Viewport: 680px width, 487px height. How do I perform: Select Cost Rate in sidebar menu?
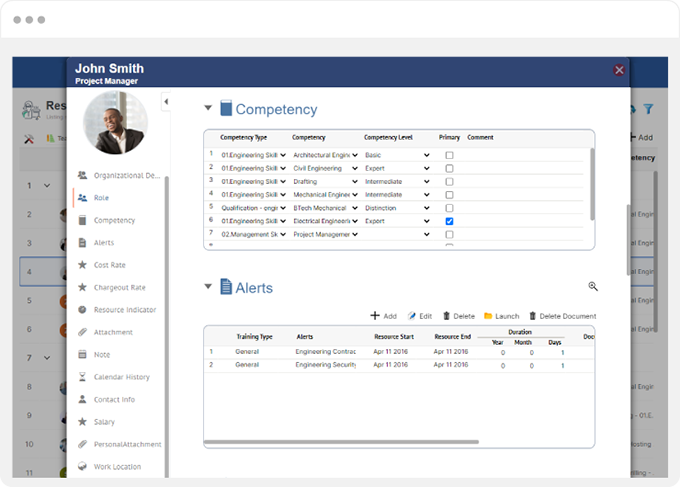[110, 265]
